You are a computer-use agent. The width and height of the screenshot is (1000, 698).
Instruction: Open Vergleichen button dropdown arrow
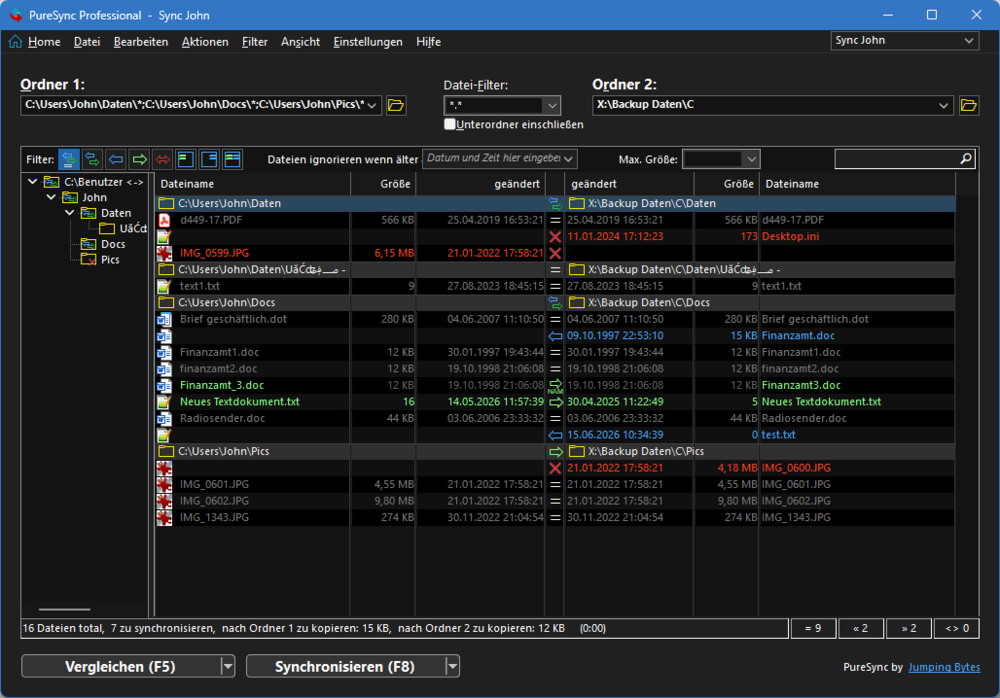pyautogui.click(x=228, y=666)
